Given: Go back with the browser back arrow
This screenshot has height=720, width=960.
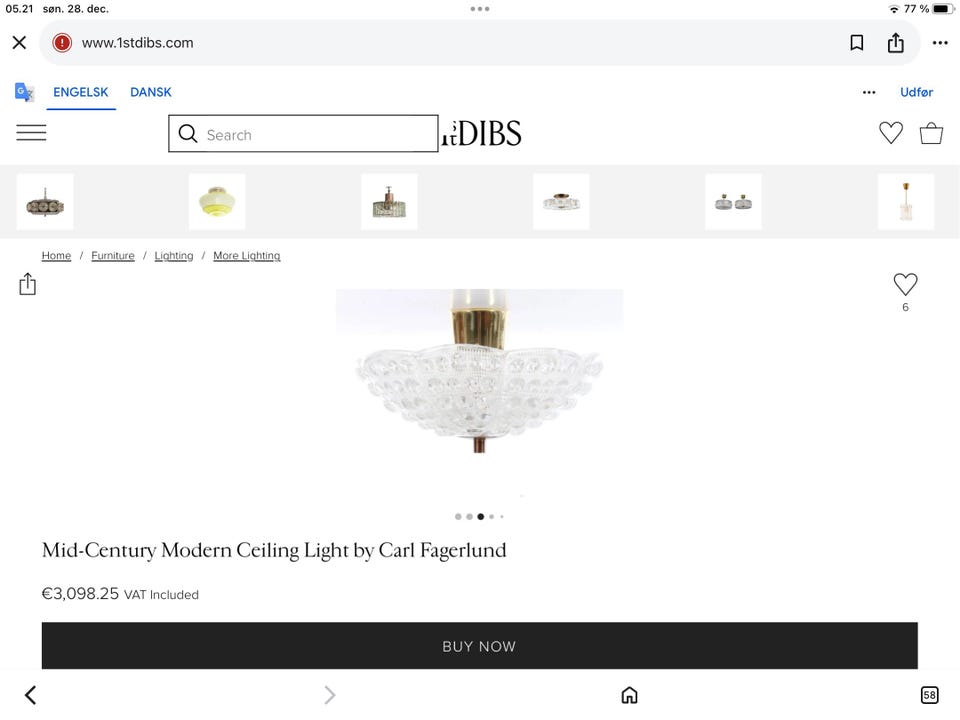Looking at the screenshot, I should click(31, 695).
